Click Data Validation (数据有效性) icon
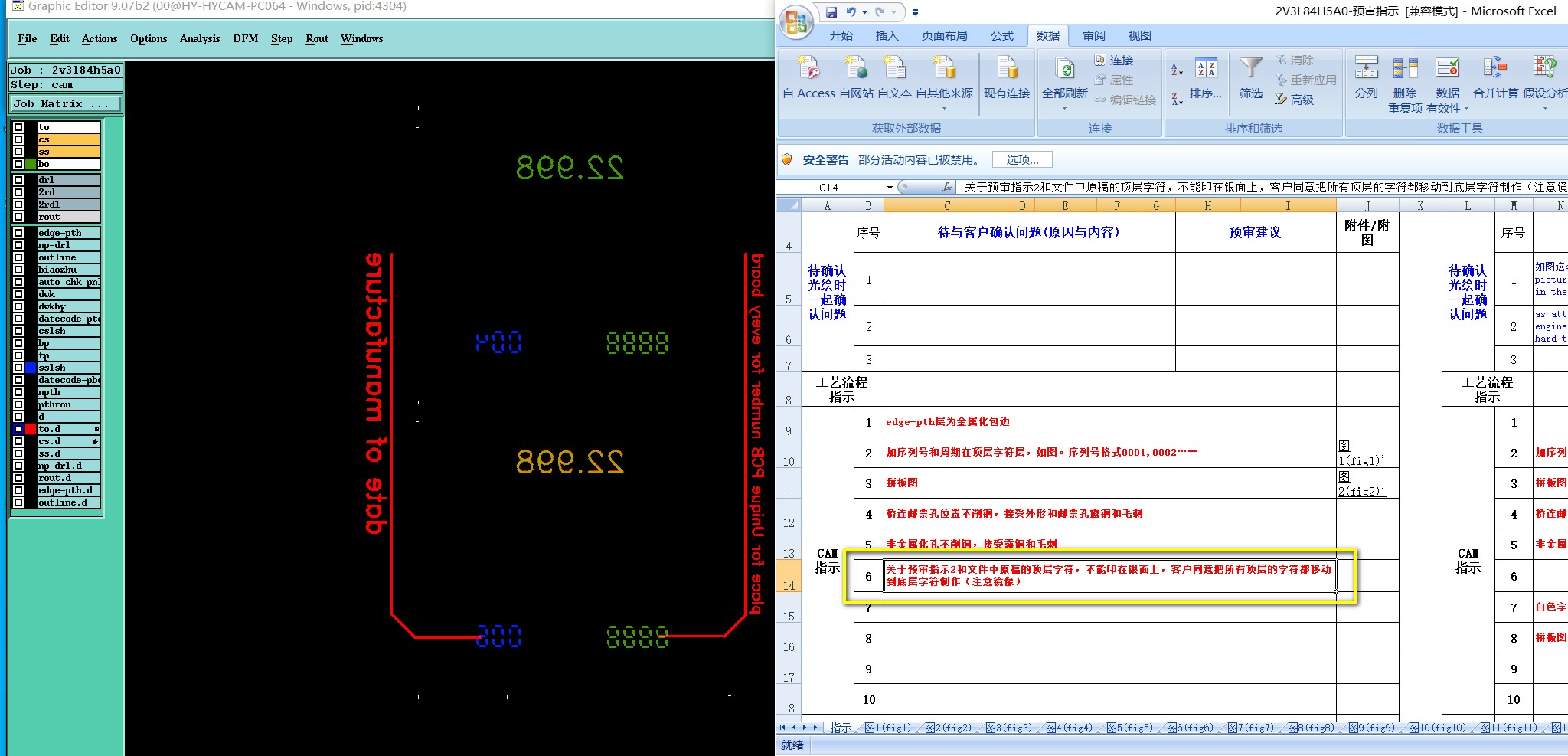Viewport: 1568px width, 756px height. pyautogui.click(x=1447, y=69)
